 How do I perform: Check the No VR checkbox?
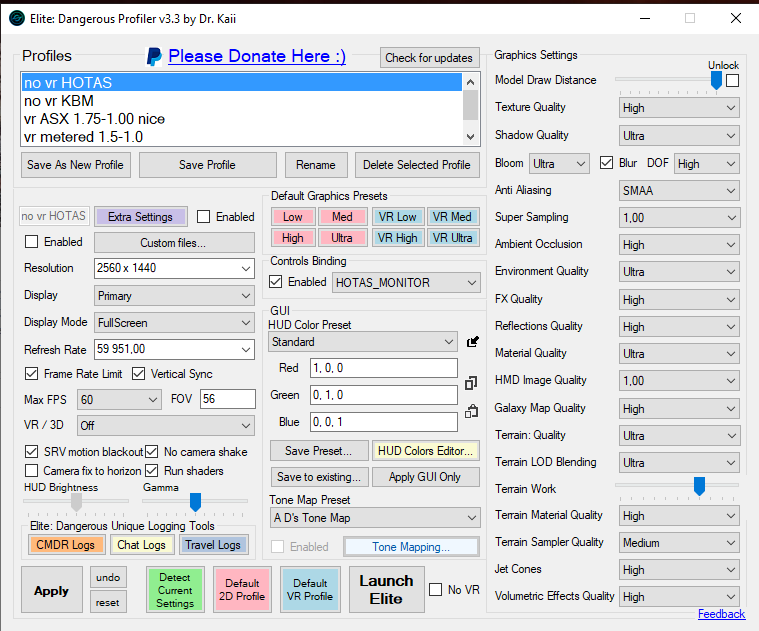[436, 589]
